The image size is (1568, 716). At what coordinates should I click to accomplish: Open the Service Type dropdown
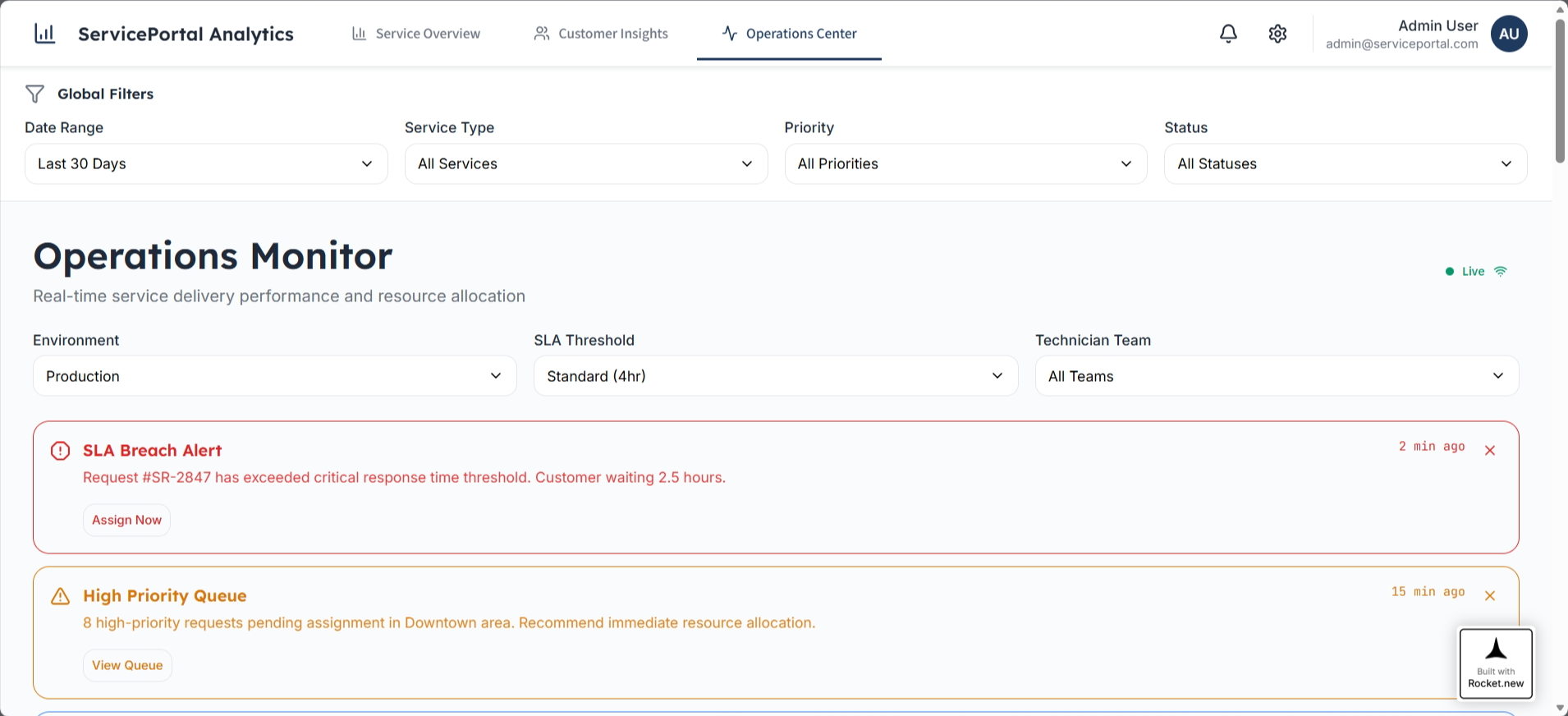(586, 163)
